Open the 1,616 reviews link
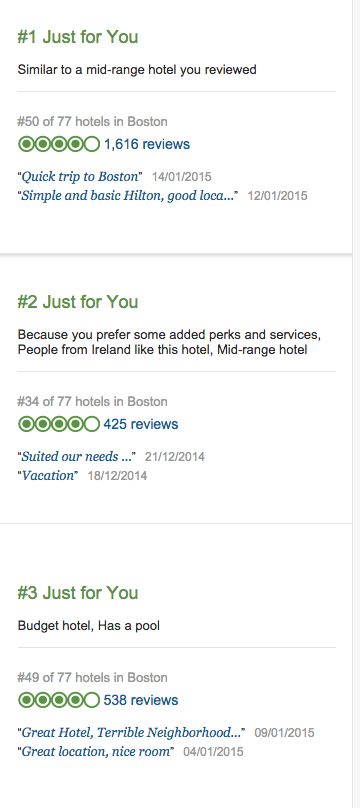Image resolution: width=360 pixels, height=808 pixels. (147, 144)
